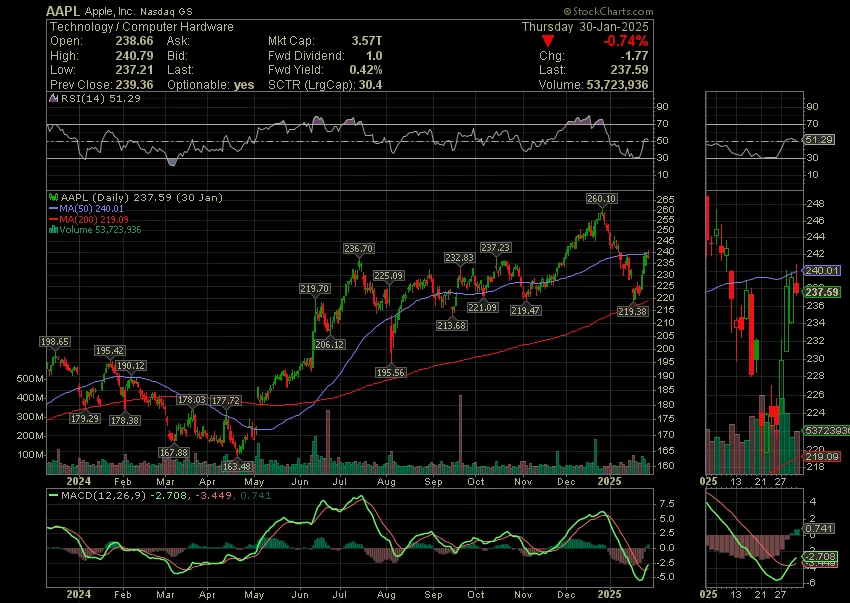
Task: Click the 178.38 price label
Action: pos(125,420)
